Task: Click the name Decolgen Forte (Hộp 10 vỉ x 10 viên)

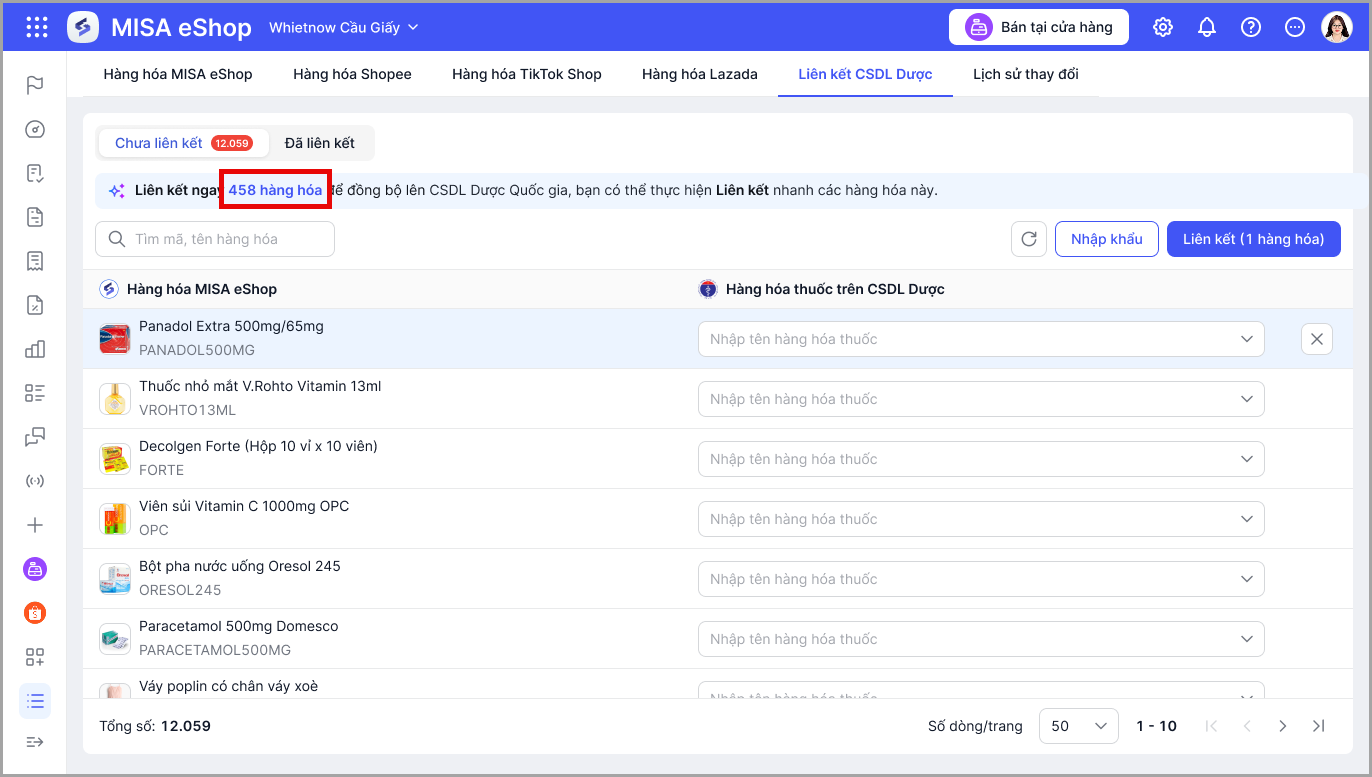Action: coord(258,446)
